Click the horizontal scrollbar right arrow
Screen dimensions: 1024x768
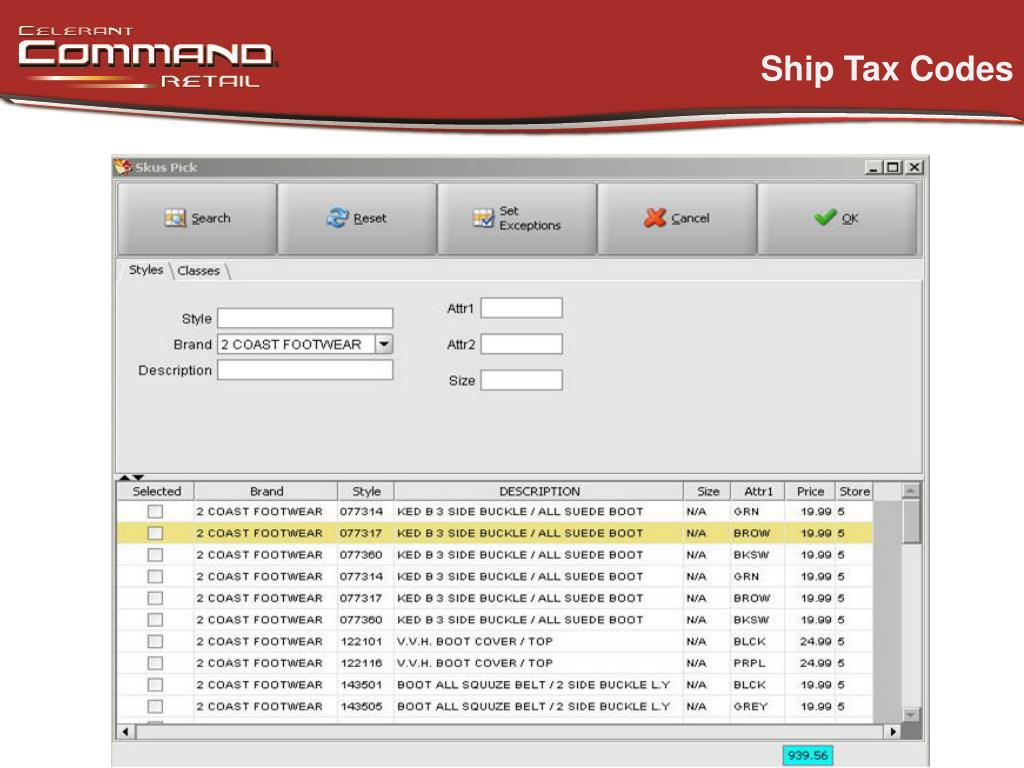(893, 731)
